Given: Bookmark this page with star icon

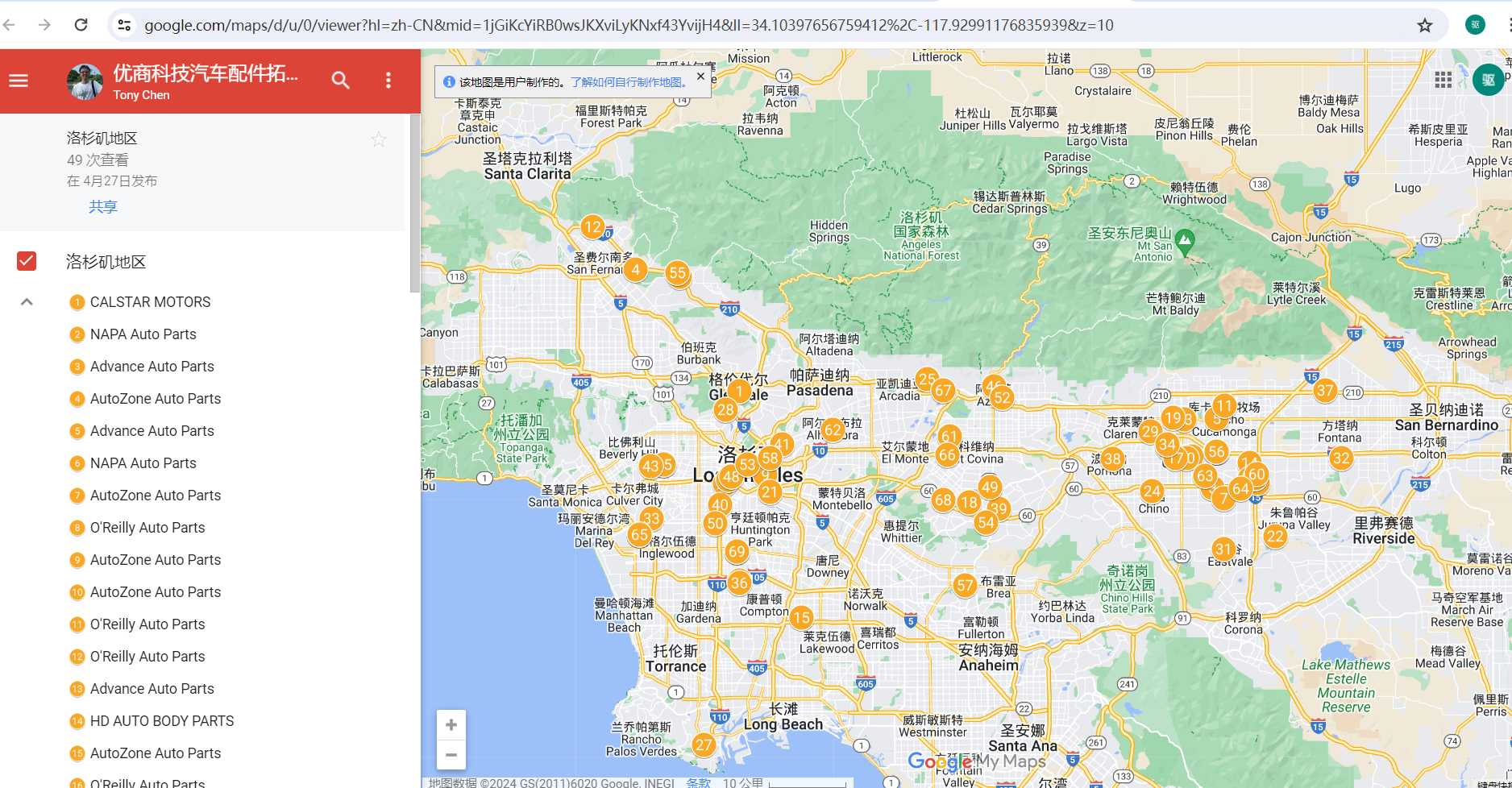Looking at the screenshot, I should pyautogui.click(x=1425, y=25).
